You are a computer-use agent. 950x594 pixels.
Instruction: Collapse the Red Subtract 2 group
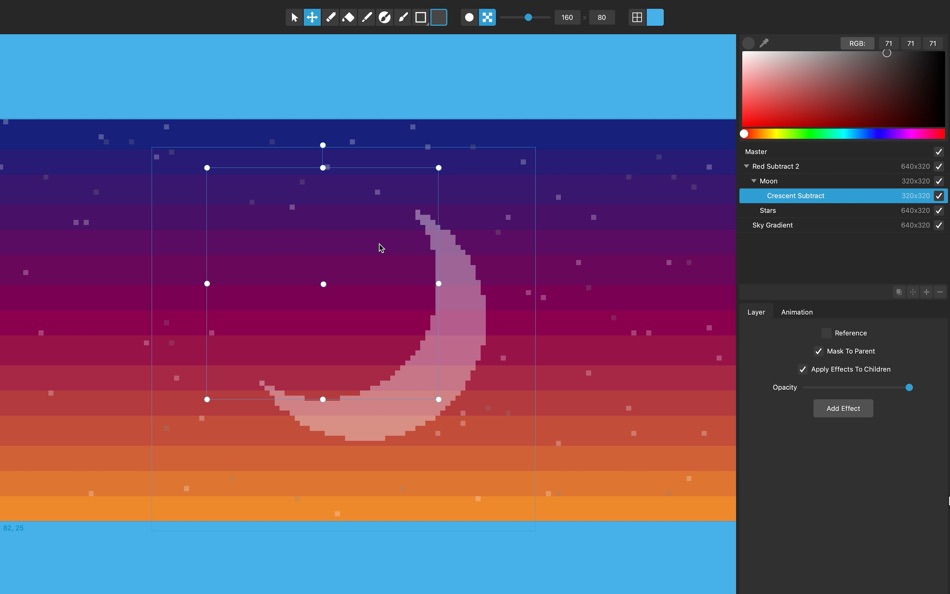(x=745, y=166)
